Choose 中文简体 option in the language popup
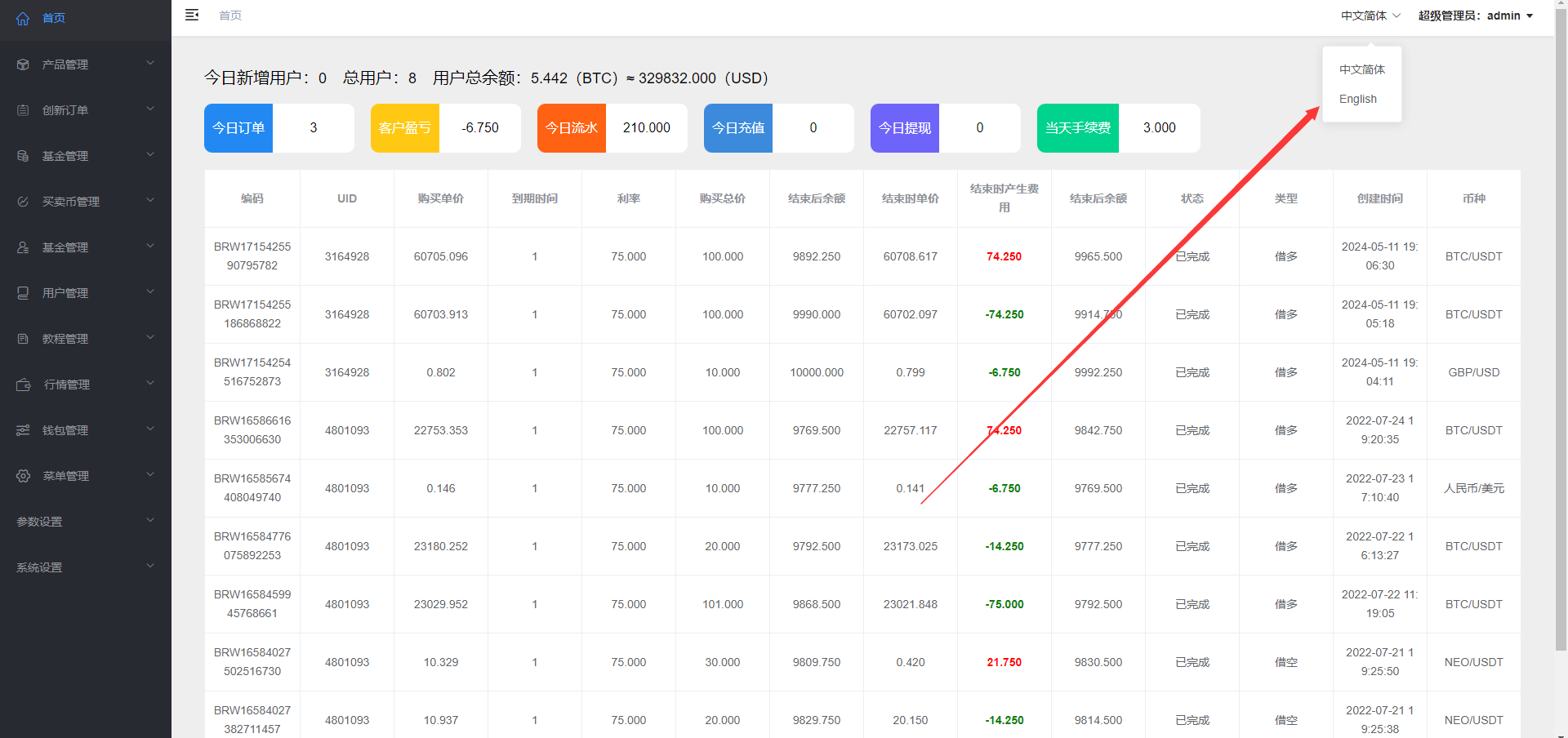This screenshot has width=1568, height=738. tap(1361, 69)
